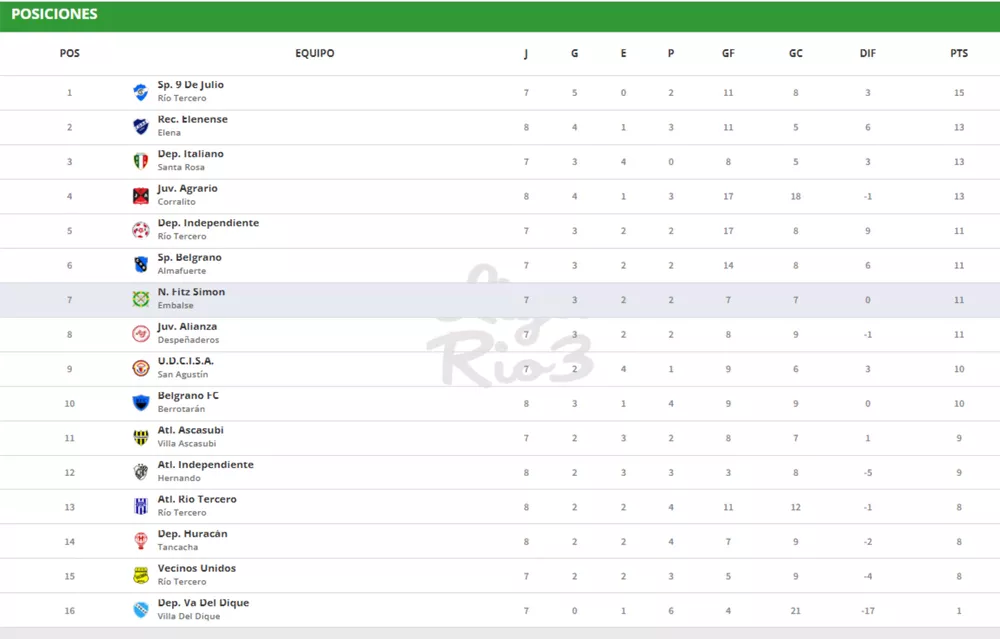Click the Dep. Independiente team crest

click(141, 230)
